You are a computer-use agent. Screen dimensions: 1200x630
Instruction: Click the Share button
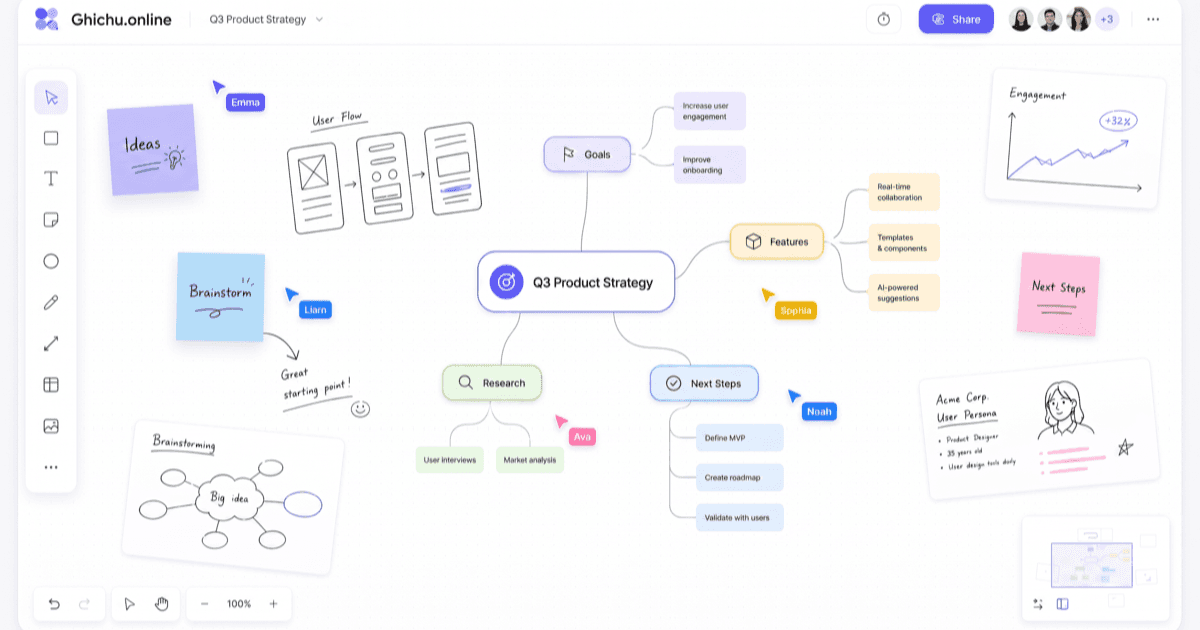point(956,19)
